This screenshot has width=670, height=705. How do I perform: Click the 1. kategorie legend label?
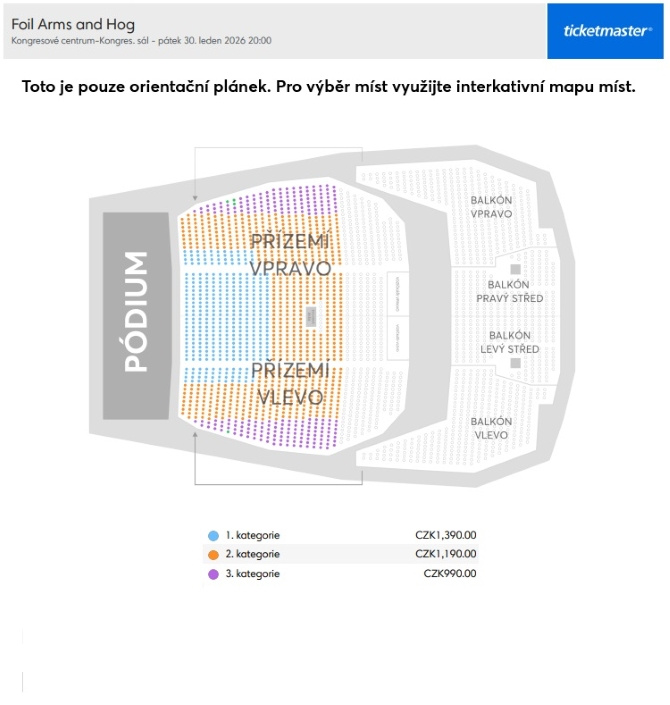[253, 535]
